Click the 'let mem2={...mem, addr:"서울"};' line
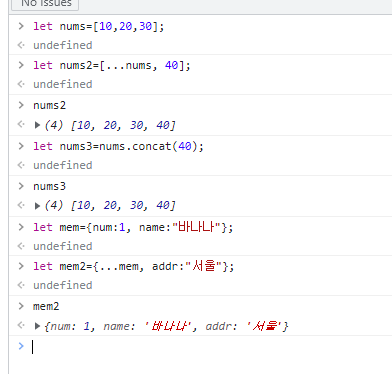 pos(134,266)
